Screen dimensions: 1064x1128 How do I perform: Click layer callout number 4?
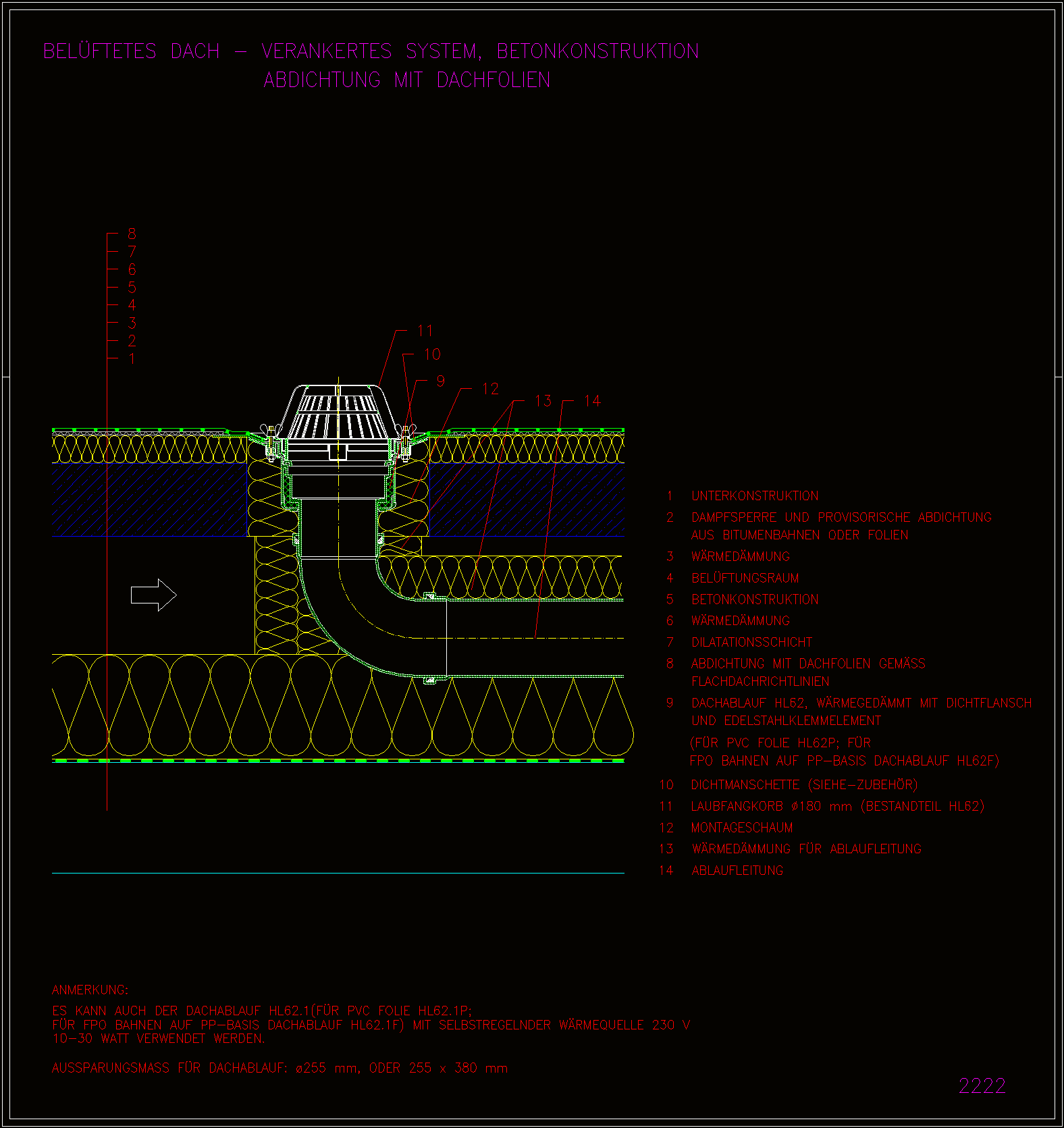(x=132, y=305)
